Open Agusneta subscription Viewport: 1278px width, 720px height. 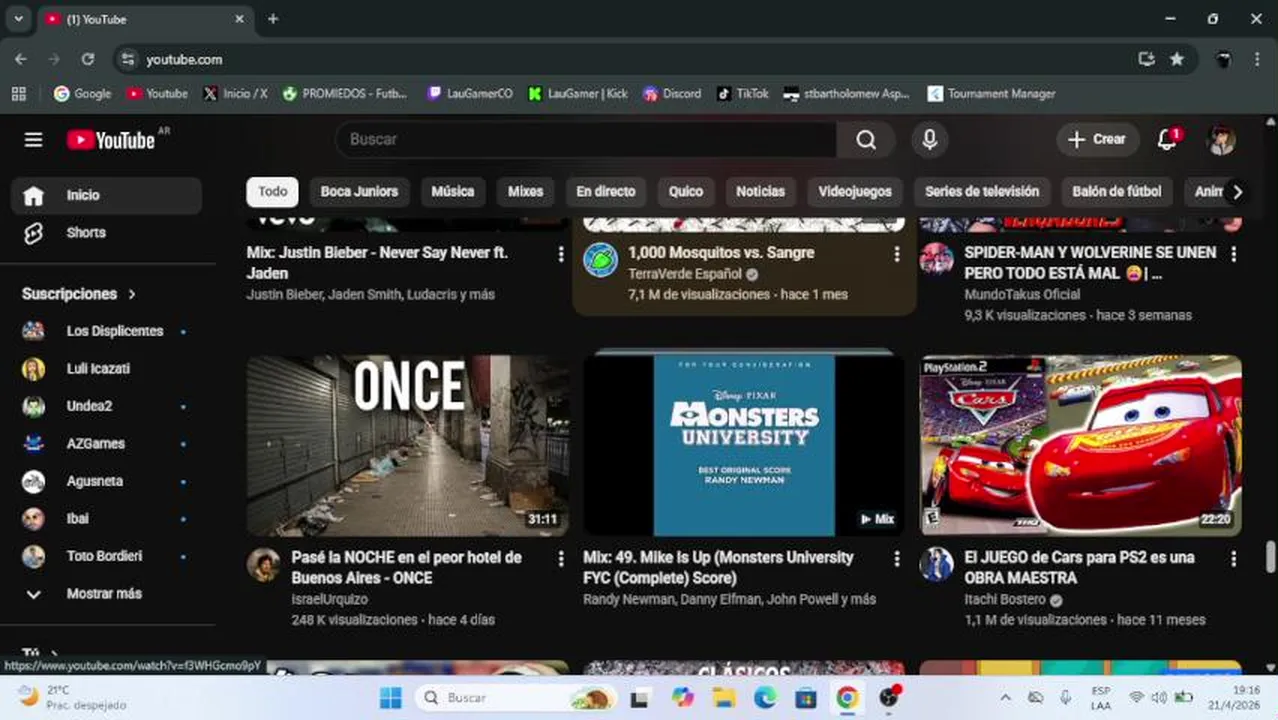coord(106,481)
